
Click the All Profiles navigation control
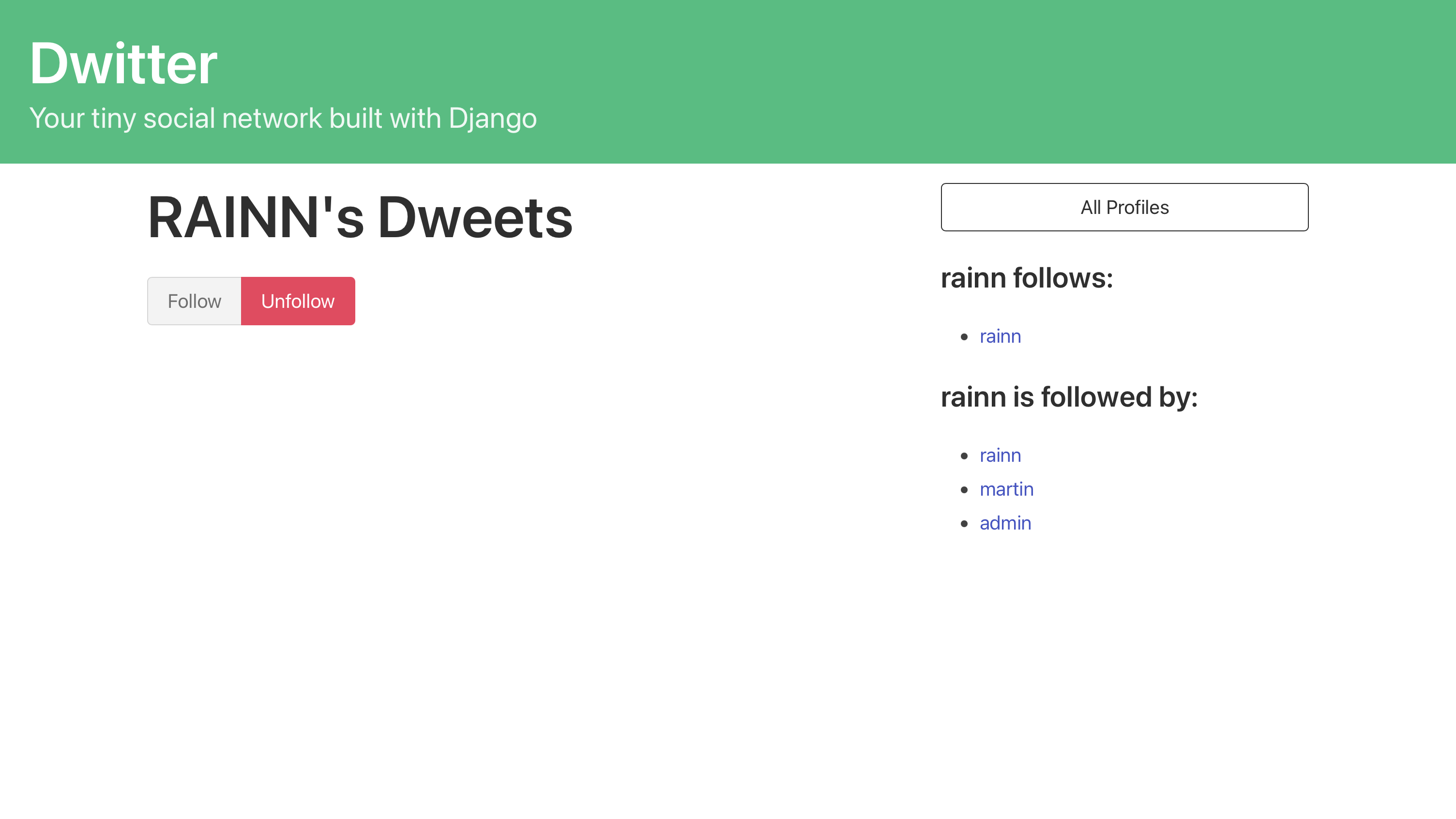click(x=1124, y=207)
